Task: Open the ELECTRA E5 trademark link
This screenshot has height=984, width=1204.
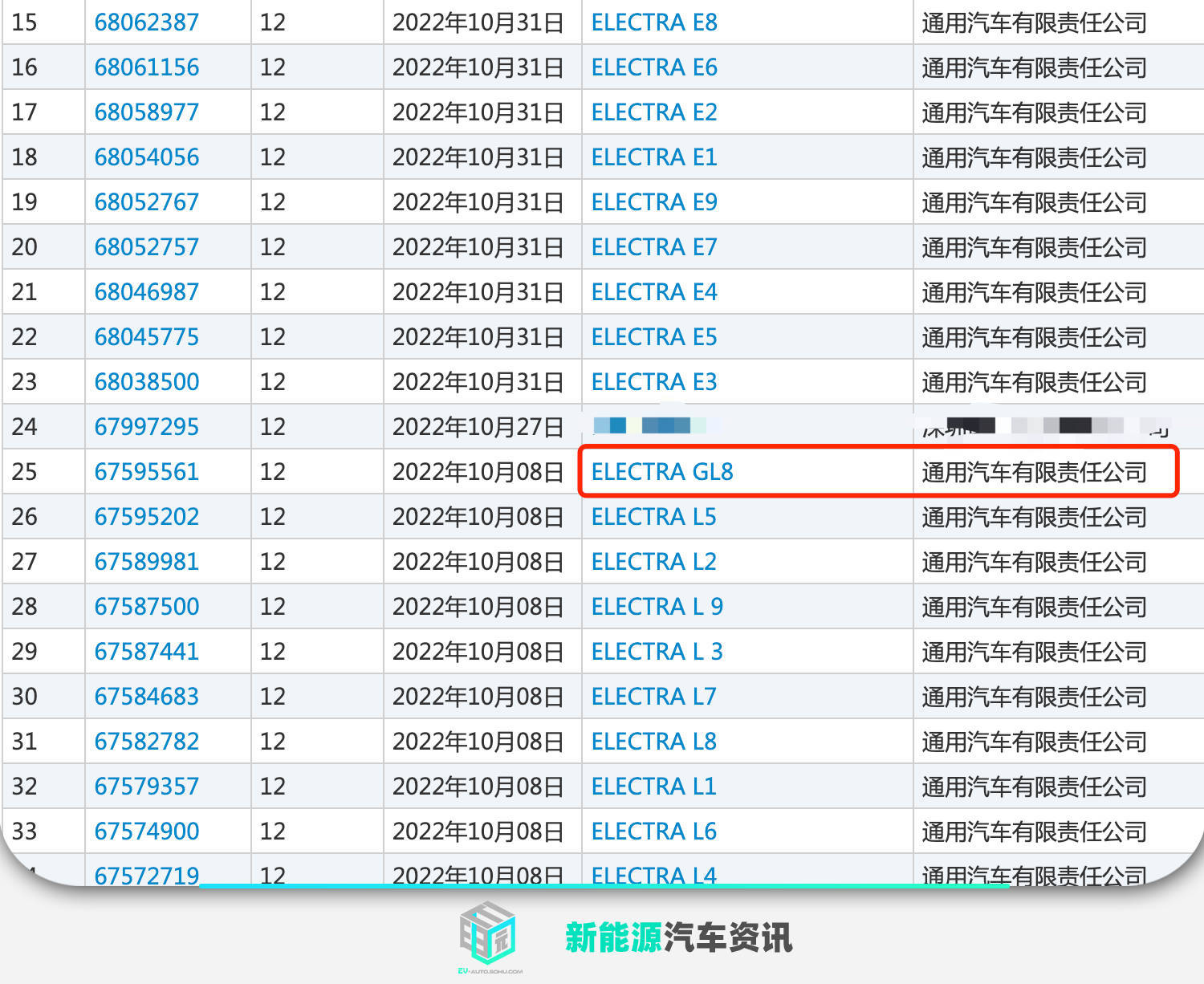Action: click(654, 337)
